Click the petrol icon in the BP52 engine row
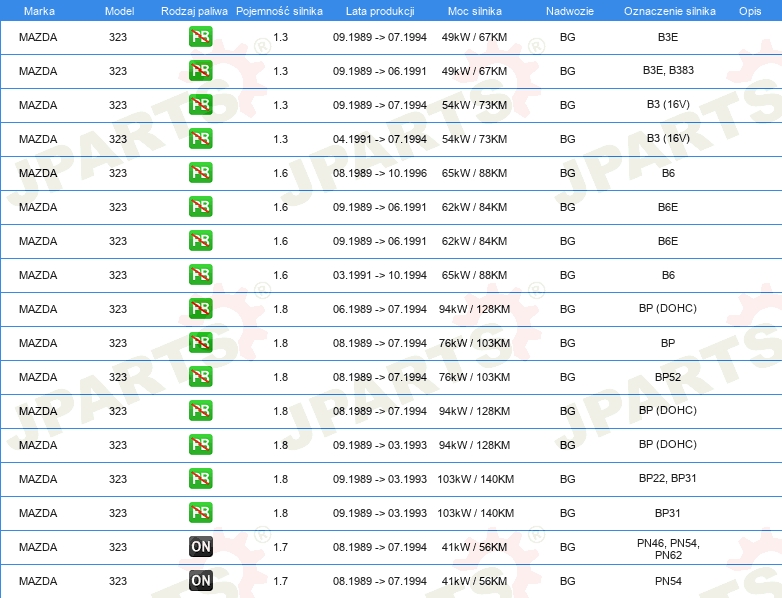The width and height of the screenshot is (782, 598). 200,377
